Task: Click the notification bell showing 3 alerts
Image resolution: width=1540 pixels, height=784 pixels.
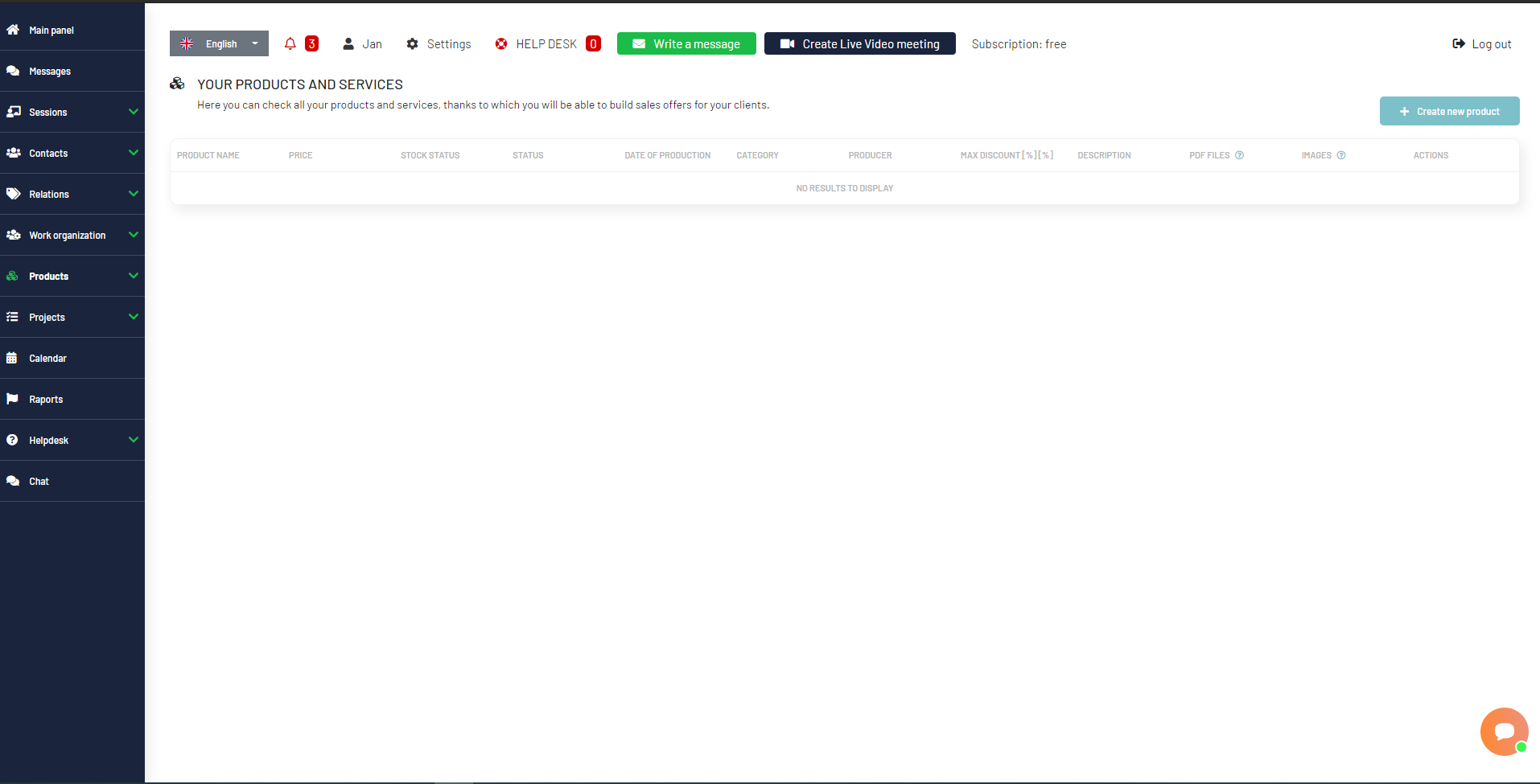Action: coord(290,43)
